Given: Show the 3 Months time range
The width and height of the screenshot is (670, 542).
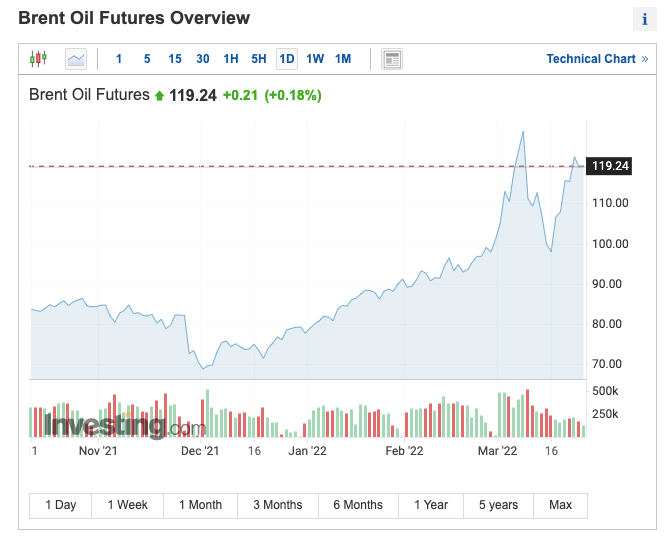Looking at the screenshot, I should click(x=277, y=505).
